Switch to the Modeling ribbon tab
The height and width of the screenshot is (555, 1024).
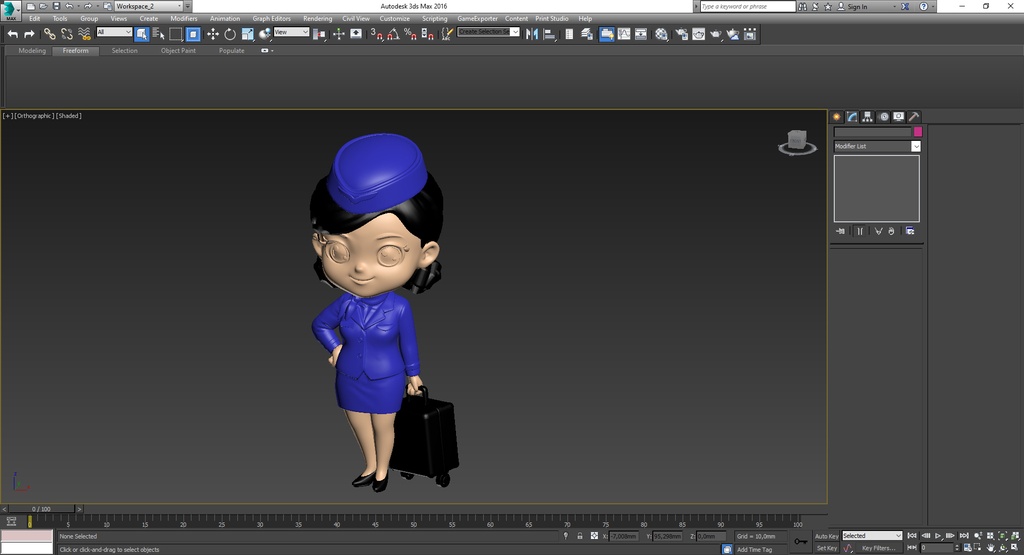pyautogui.click(x=32, y=50)
